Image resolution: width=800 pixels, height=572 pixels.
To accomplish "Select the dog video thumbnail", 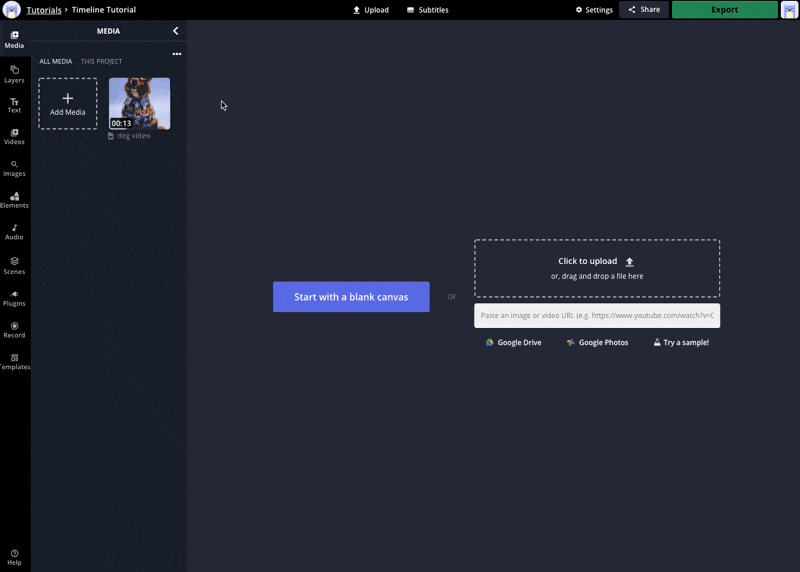I will pyautogui.click(x=139, y=104).
